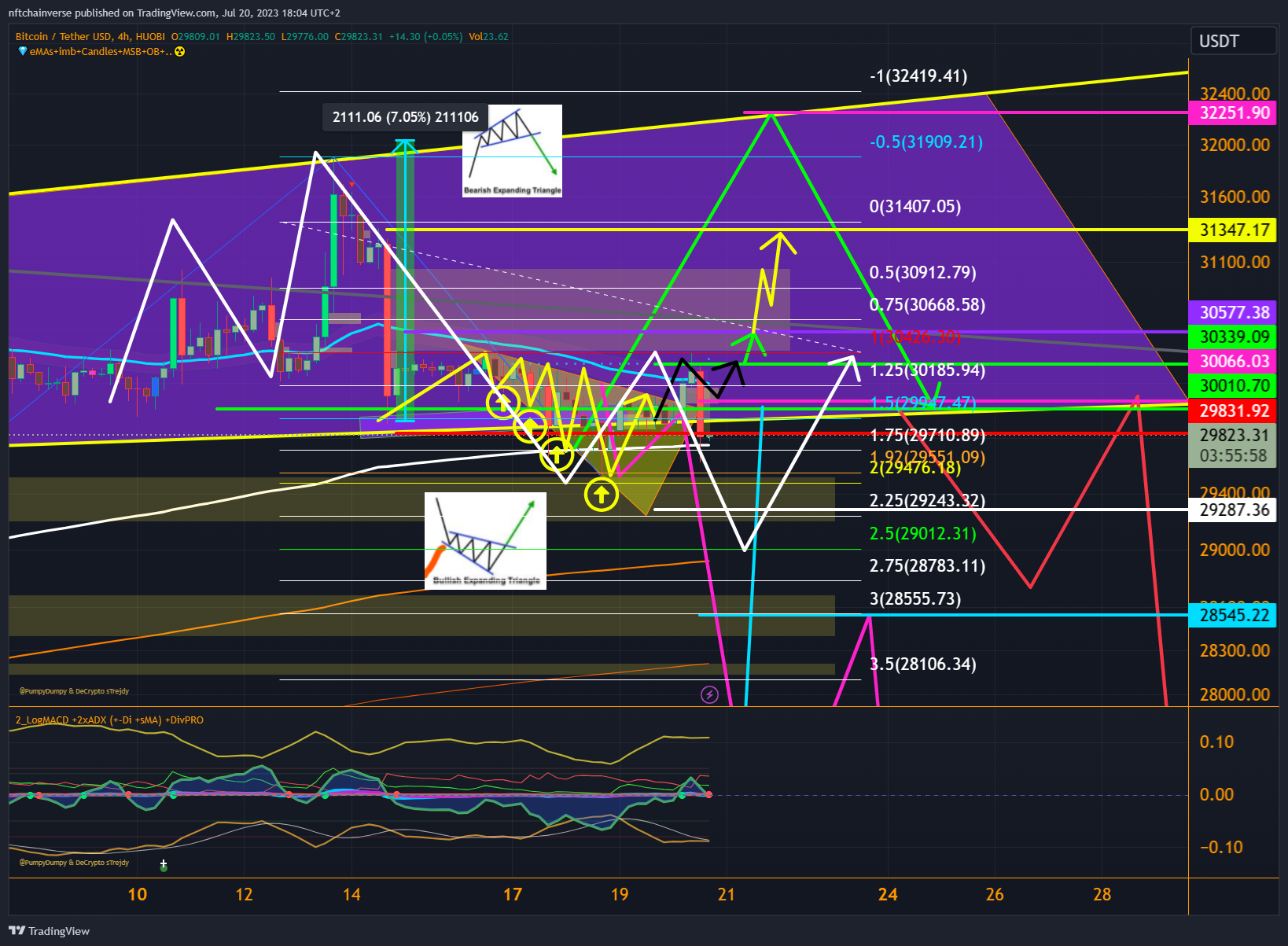The width and height of the screenshot is (1288, 946).
Task: Click the −0.10 MACD axis value
Action: 1221,847
